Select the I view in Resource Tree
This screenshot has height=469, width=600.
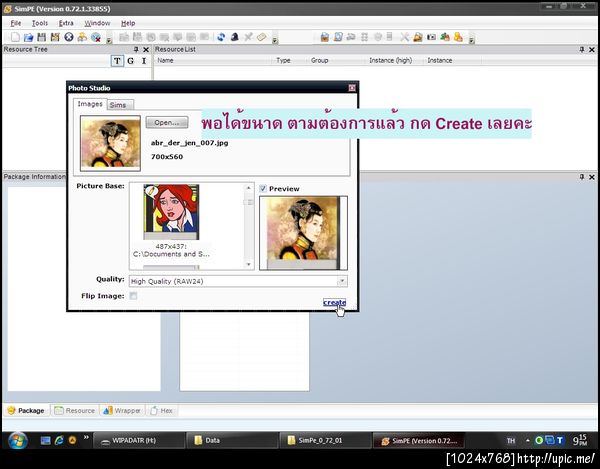coord(144,61)
